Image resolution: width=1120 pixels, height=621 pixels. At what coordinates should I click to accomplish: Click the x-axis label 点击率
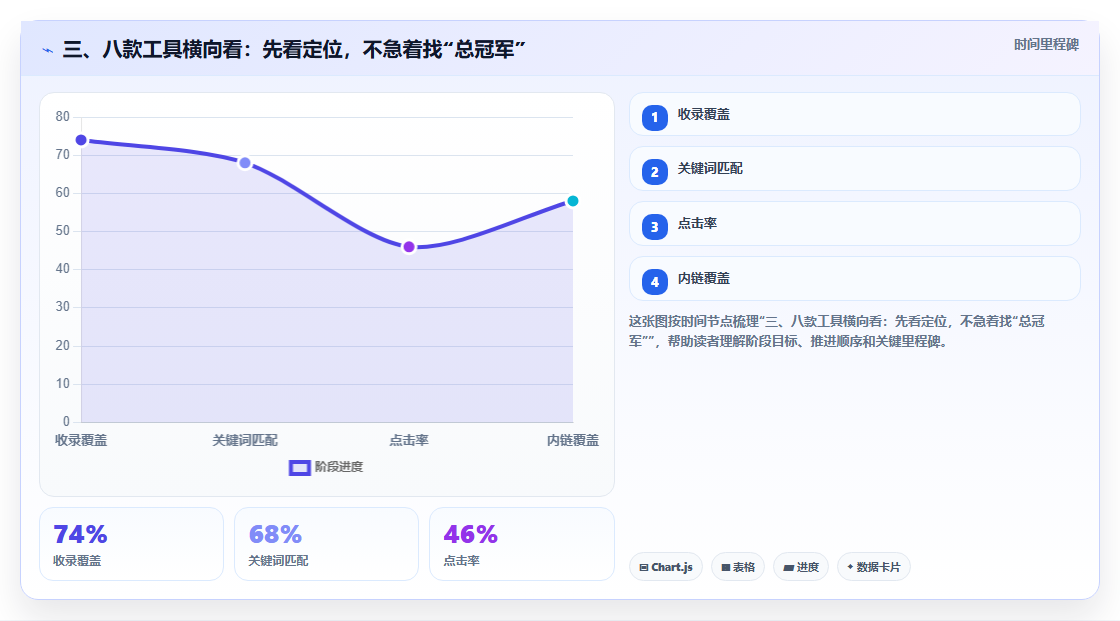409,440
